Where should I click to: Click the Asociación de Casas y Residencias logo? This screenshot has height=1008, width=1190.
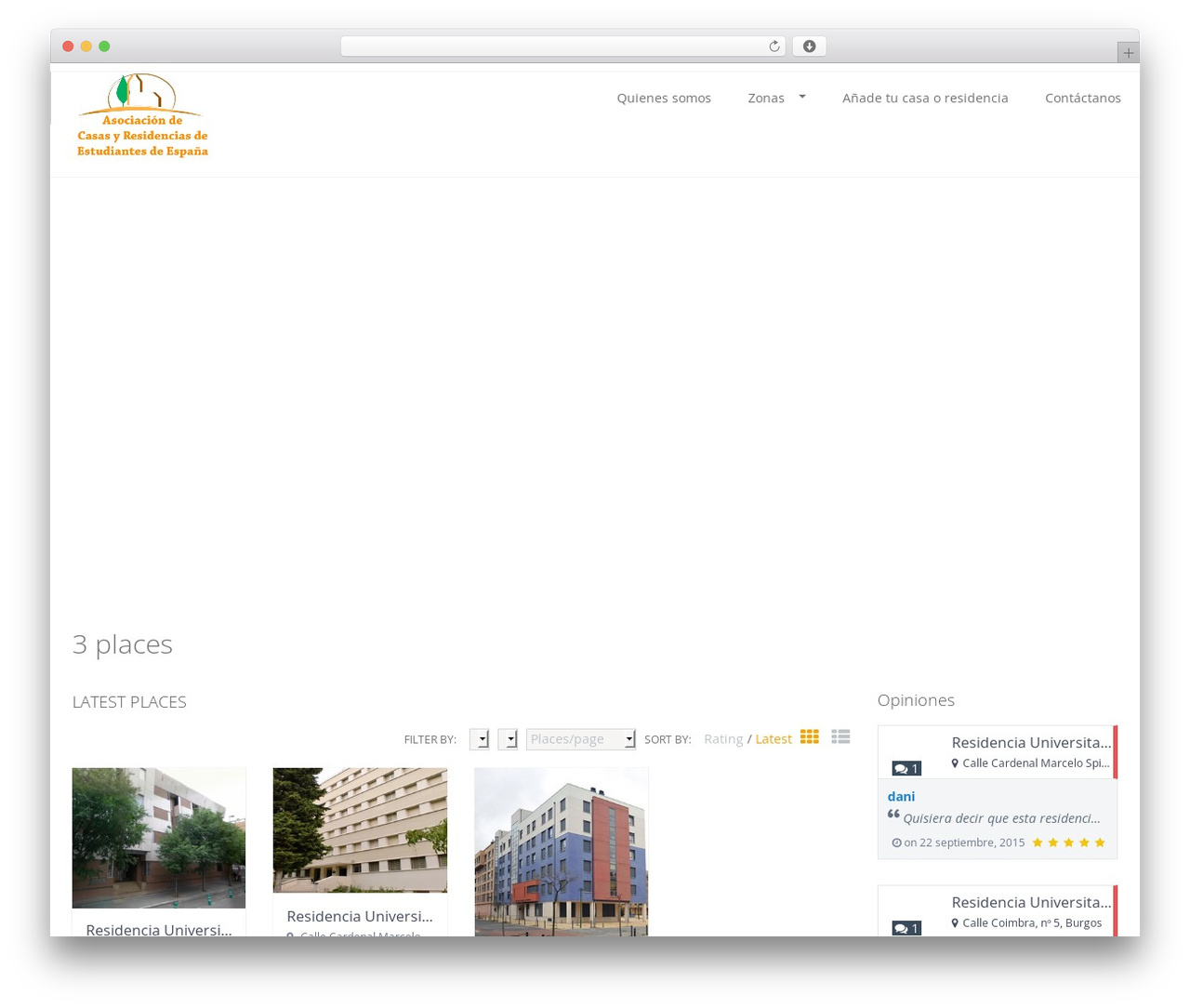click(142, 116)
